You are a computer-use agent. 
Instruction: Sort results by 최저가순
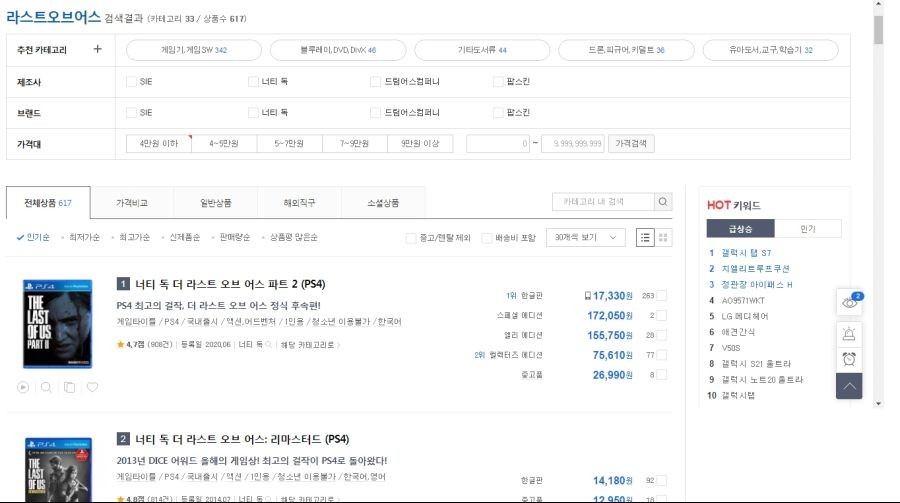(84, 237)
